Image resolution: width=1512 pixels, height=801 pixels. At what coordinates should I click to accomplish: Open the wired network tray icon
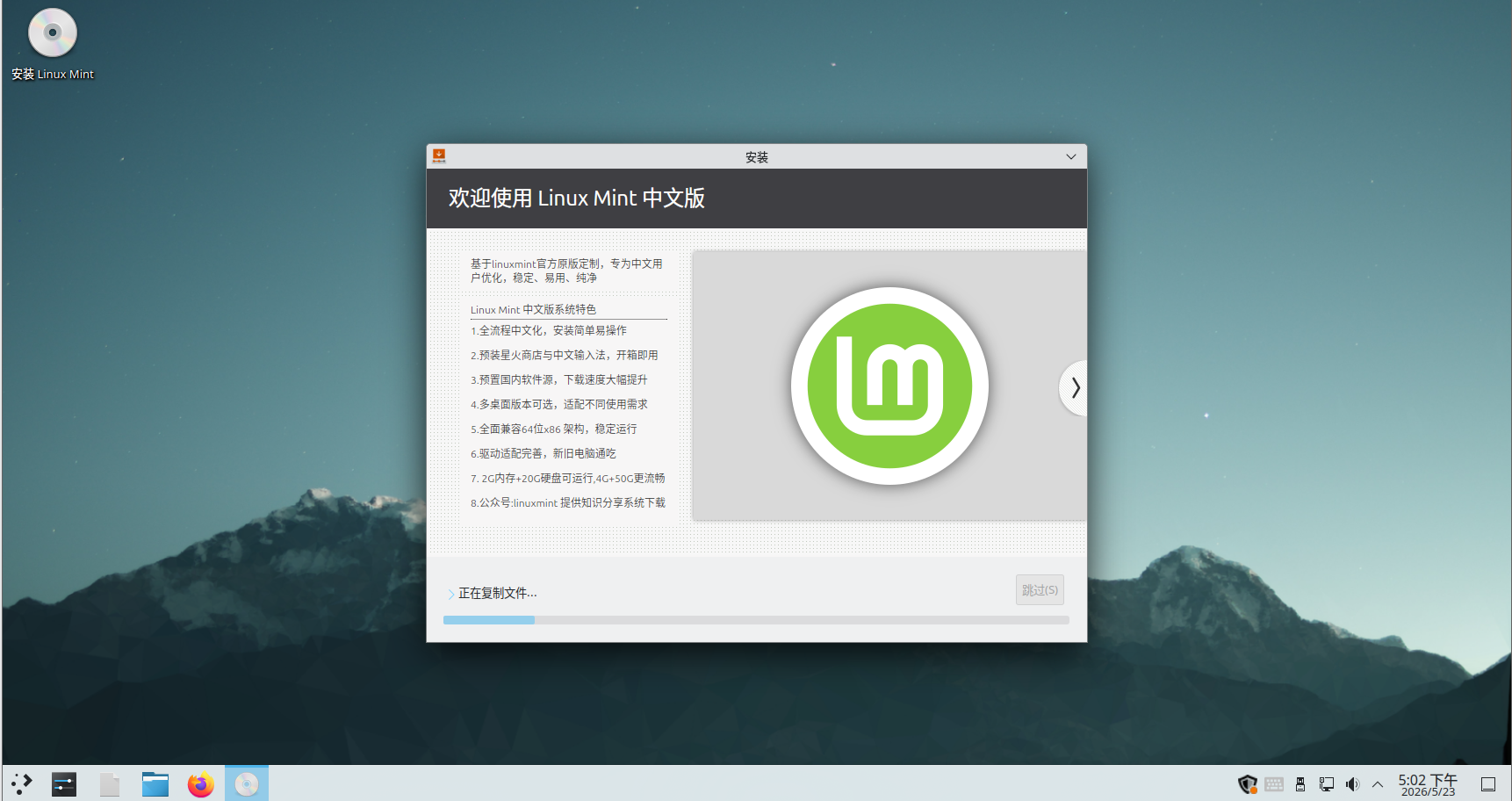1327,784
